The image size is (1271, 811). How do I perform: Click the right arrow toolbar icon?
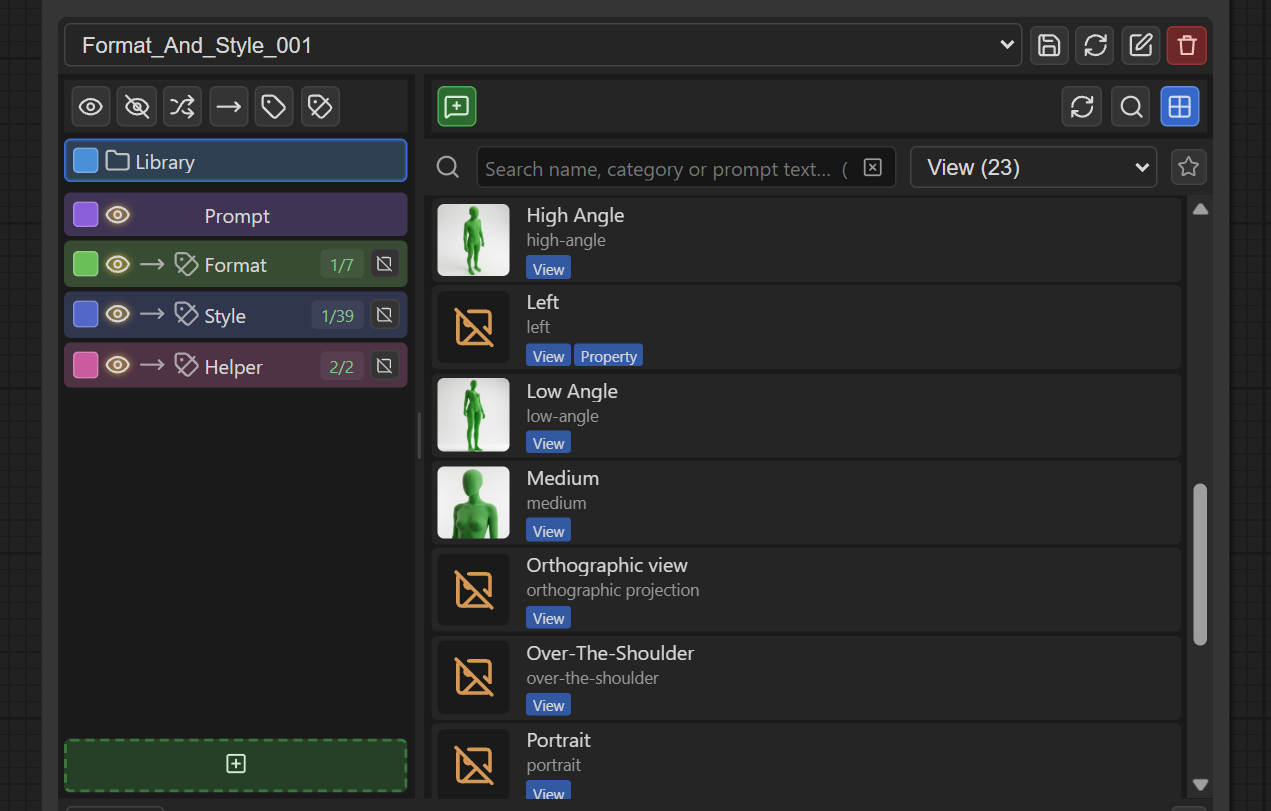point(229,106)
